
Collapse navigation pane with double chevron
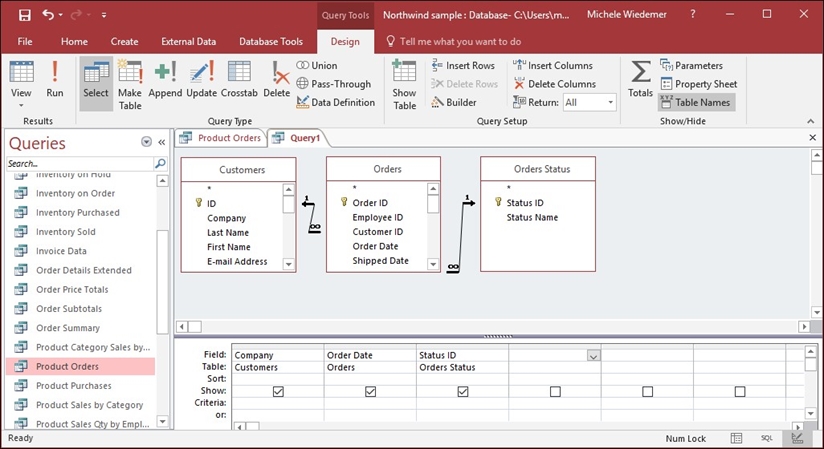pyautogui.click(x=162, y=142)
